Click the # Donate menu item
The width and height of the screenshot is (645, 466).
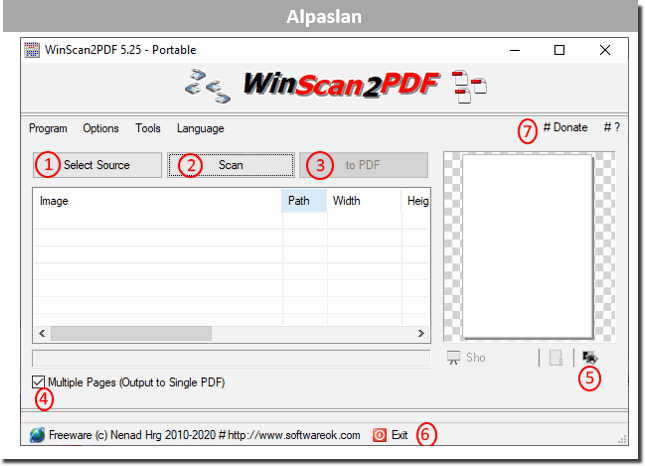565,128
